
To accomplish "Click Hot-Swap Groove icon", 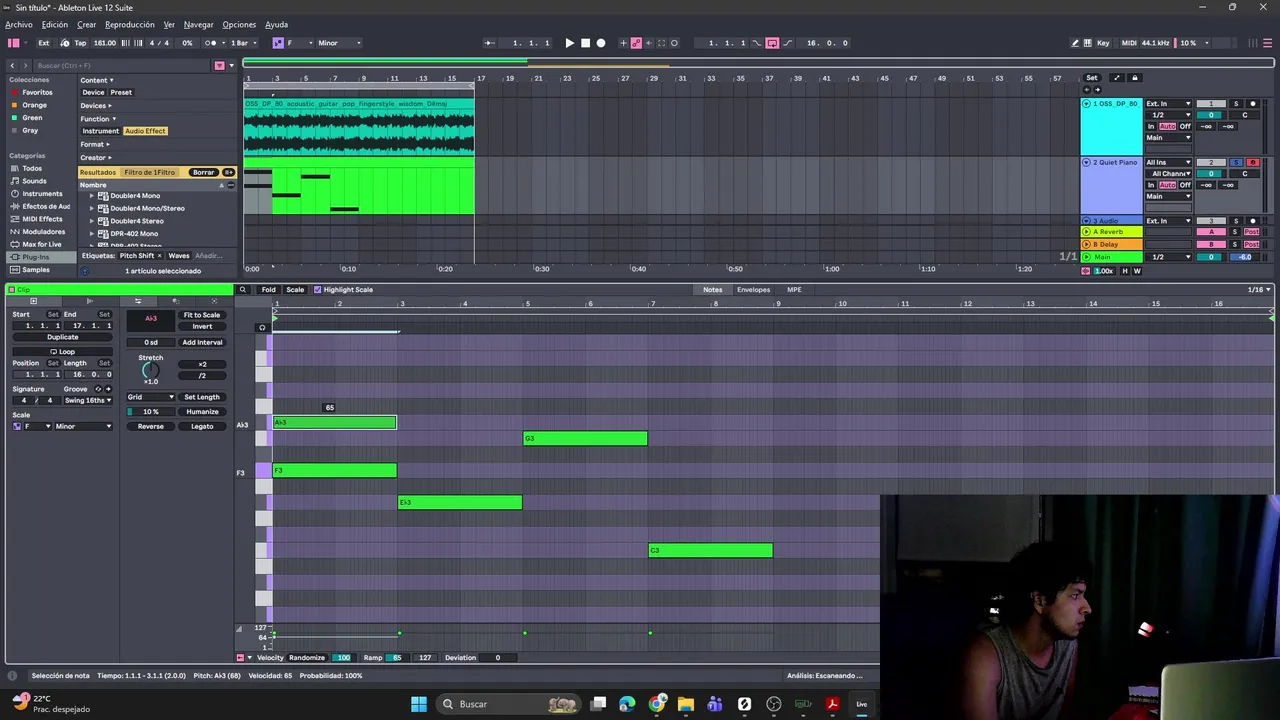I will click(x=98, y=389).
